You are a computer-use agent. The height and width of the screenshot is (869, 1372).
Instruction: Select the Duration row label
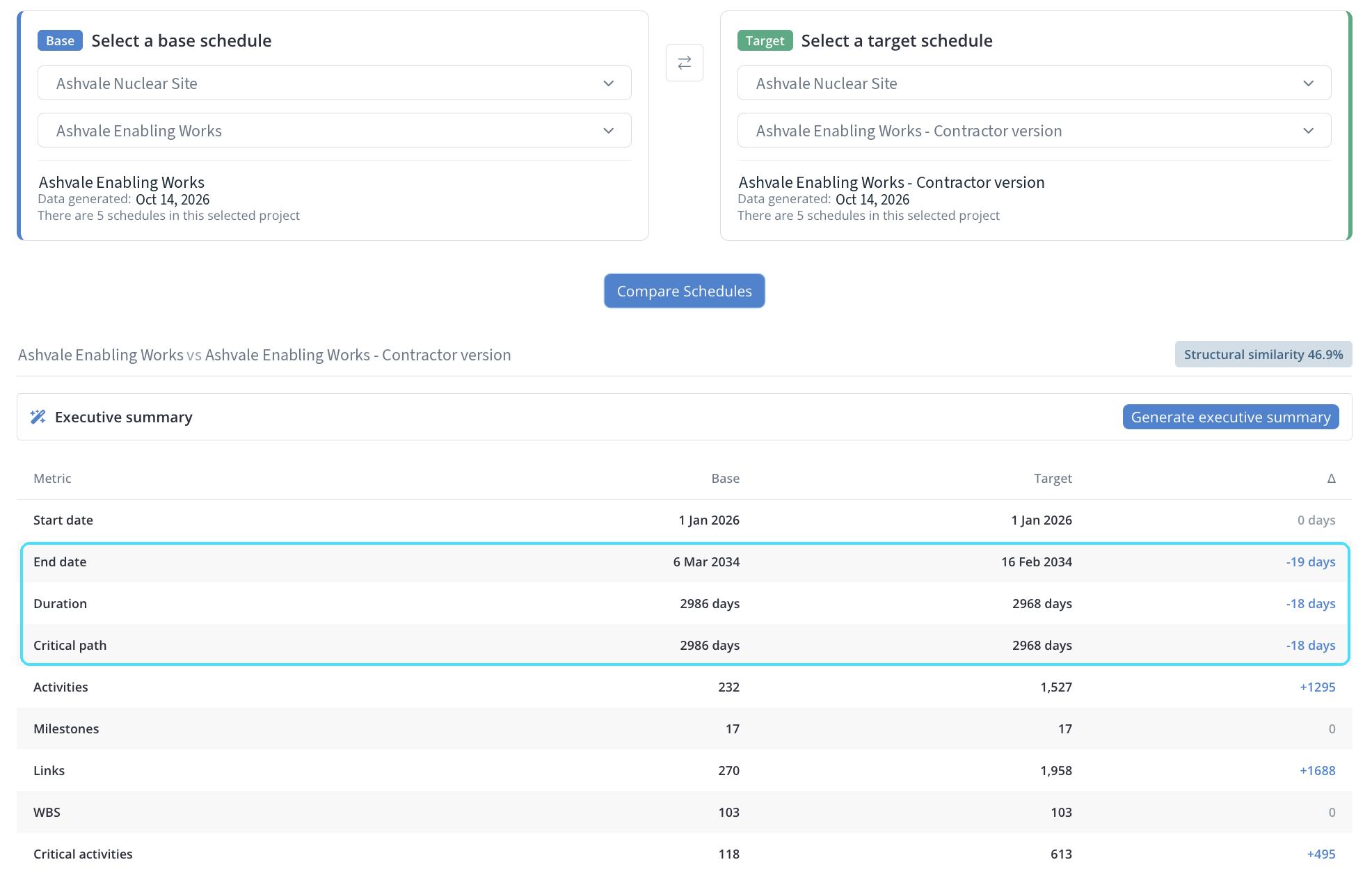click(60, 603)
